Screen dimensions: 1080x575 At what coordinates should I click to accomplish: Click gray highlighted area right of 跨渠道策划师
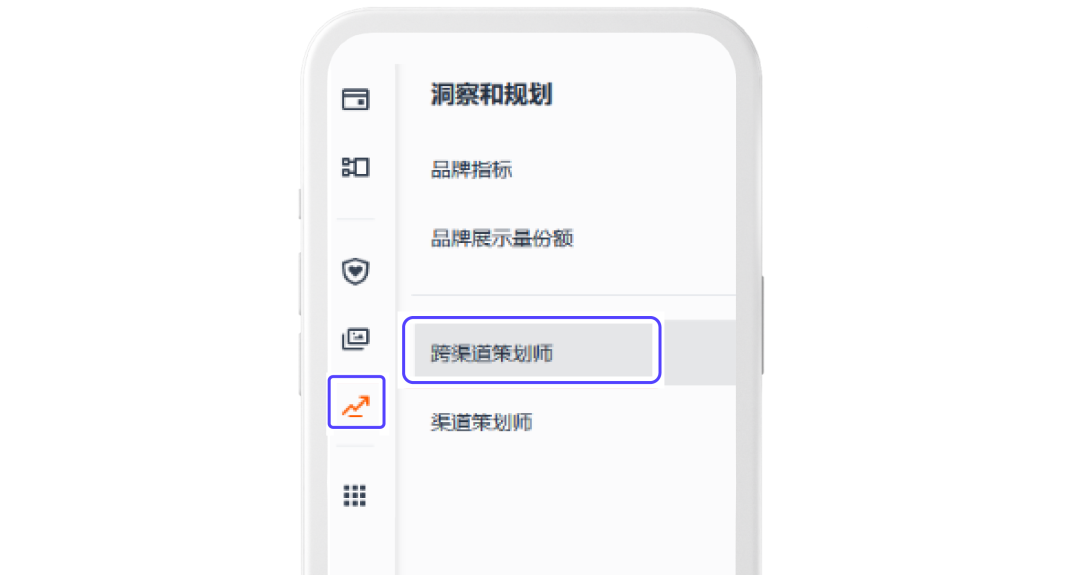click(700, 352)
